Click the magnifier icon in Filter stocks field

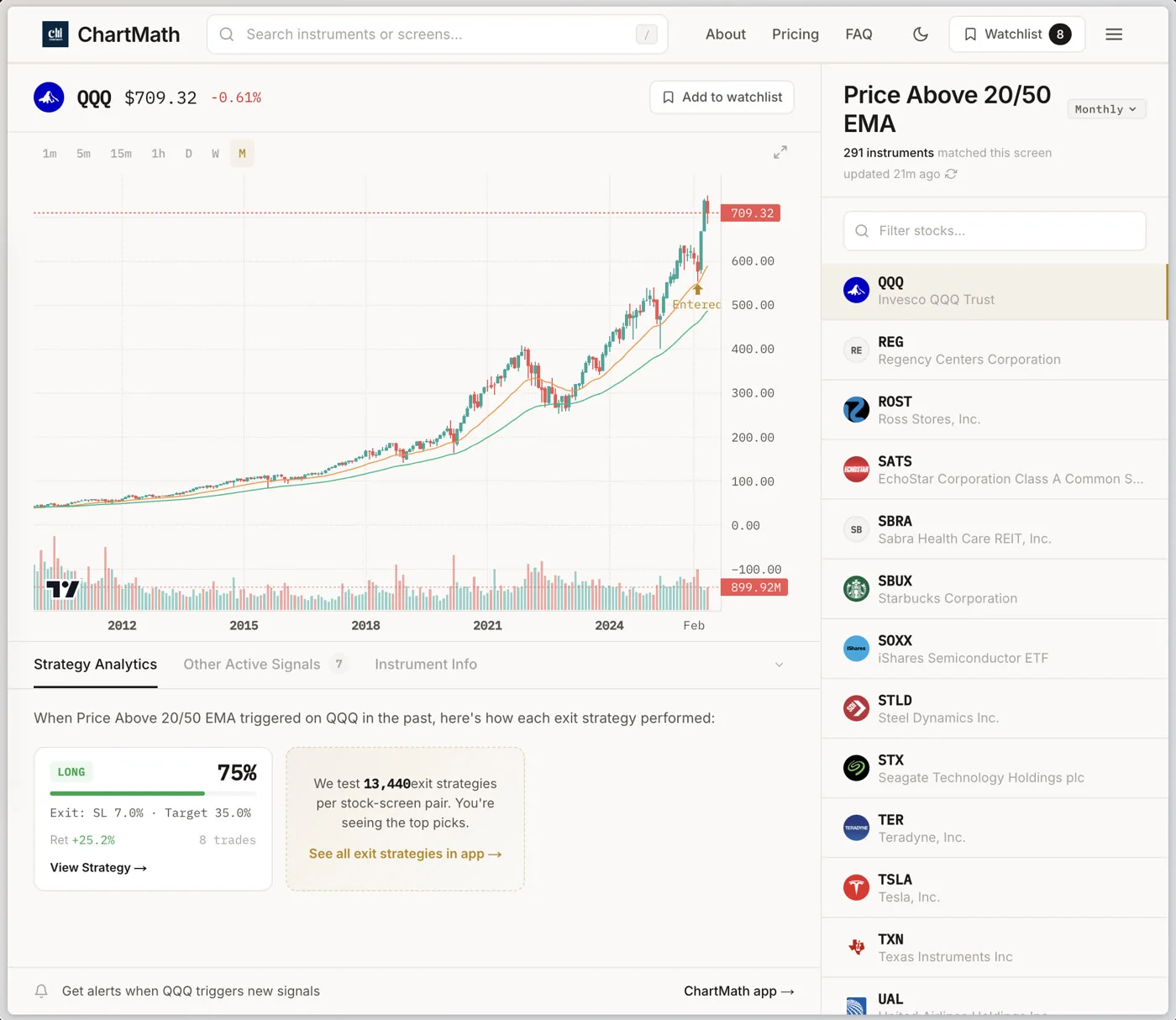[862, 231]
